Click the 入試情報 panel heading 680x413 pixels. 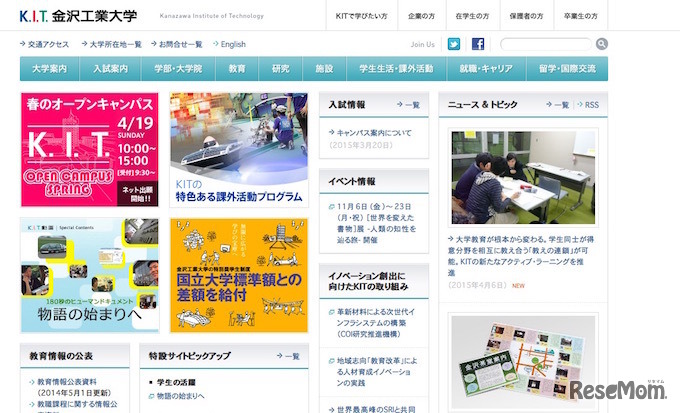[x=347, y=105]
